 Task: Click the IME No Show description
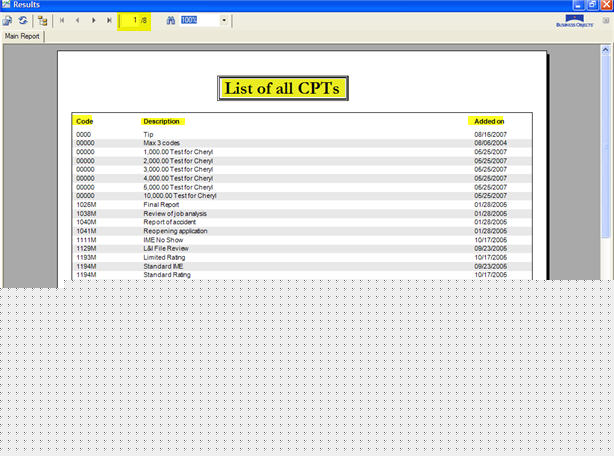pos(163,240)
